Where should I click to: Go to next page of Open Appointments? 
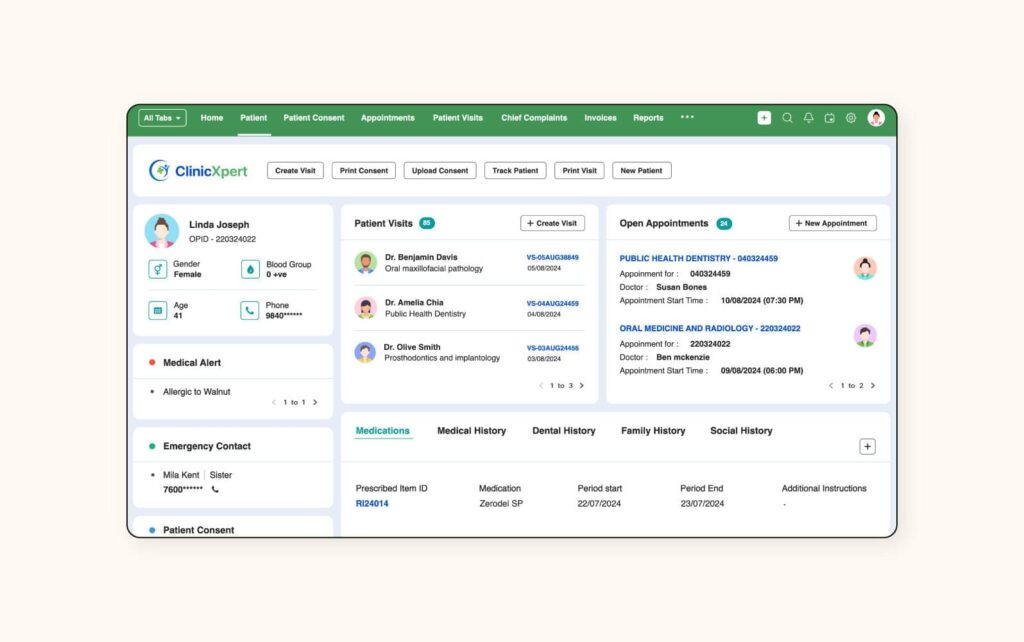(x=872, y=385)
